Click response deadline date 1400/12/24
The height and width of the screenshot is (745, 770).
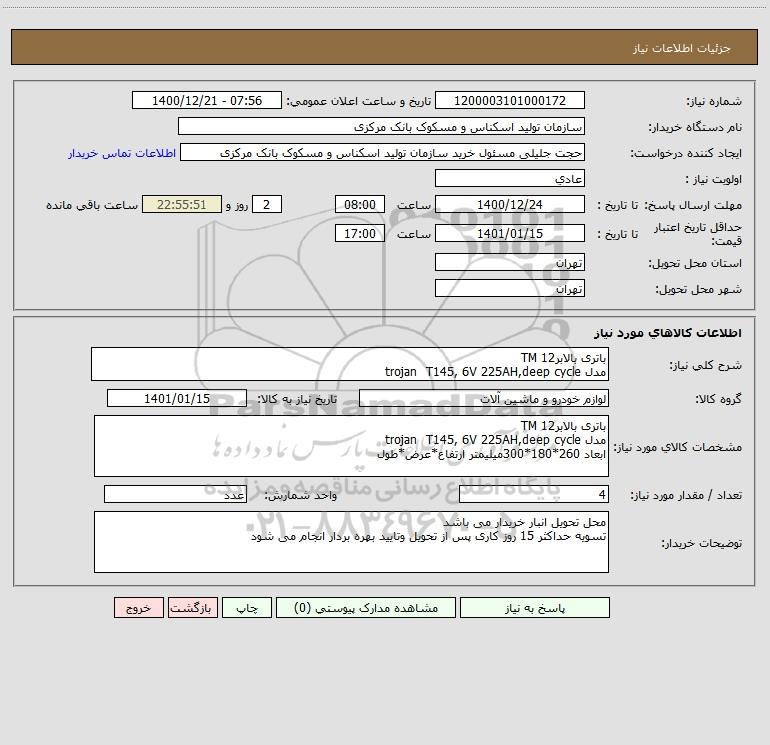pyautogui.click(x=510, y=204)
